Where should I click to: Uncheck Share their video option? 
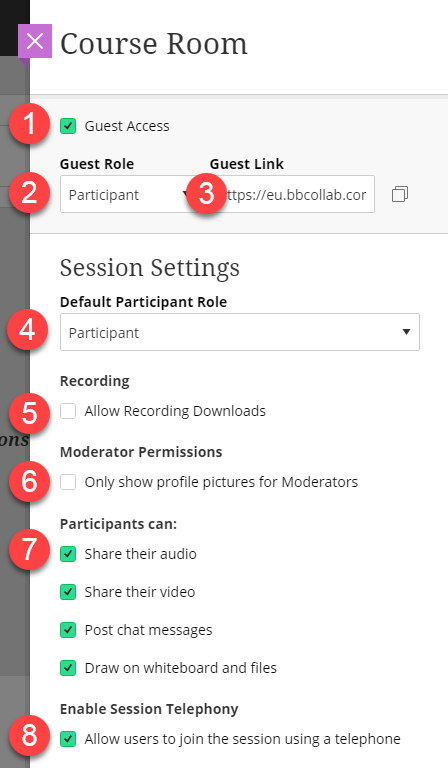click(x=68, y=592)
